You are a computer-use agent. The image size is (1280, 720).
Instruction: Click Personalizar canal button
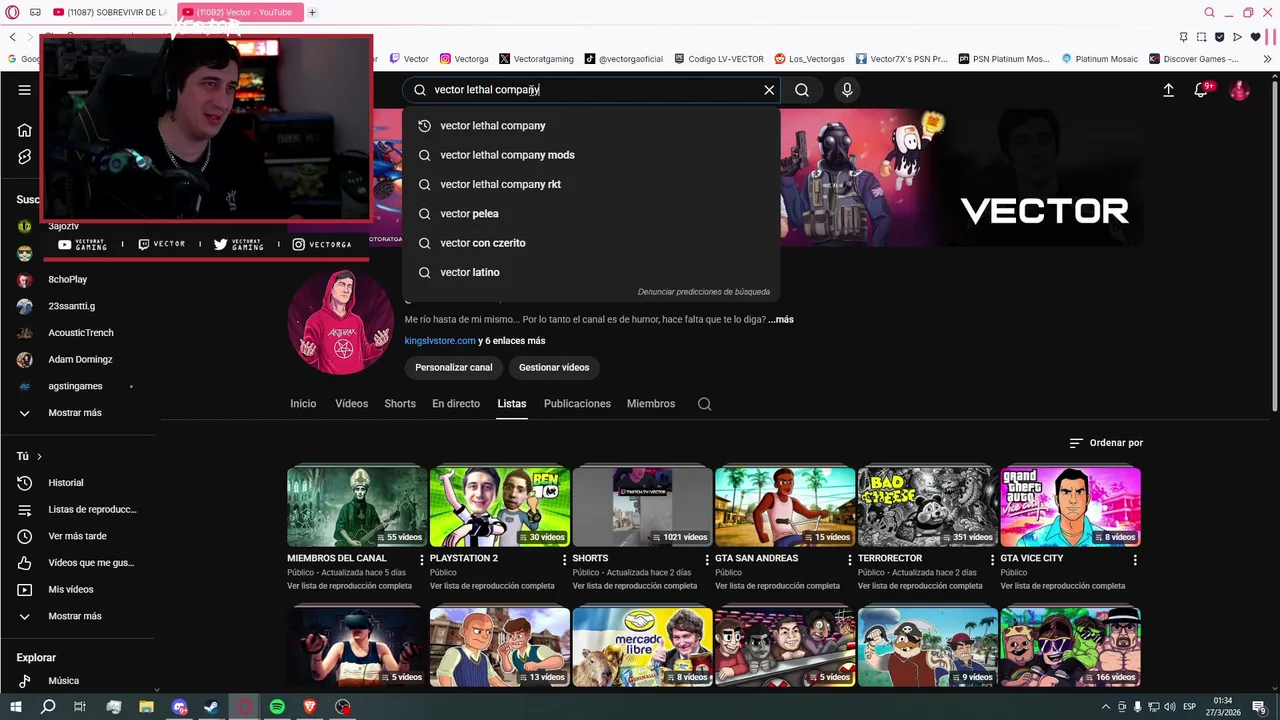click(454, 367)
